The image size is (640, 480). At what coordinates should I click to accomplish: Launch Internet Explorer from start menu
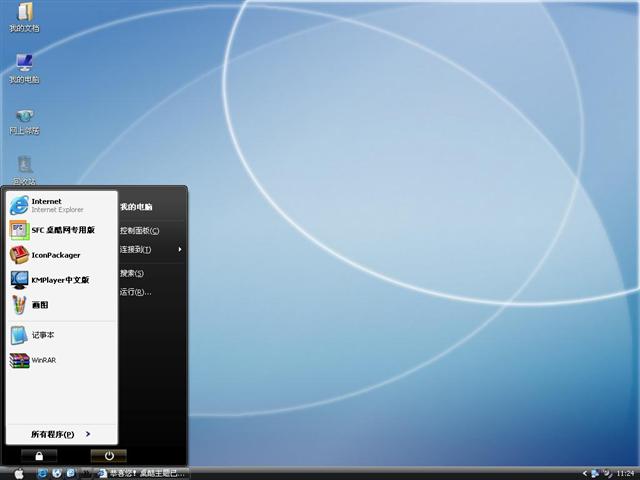pos(62,205)
